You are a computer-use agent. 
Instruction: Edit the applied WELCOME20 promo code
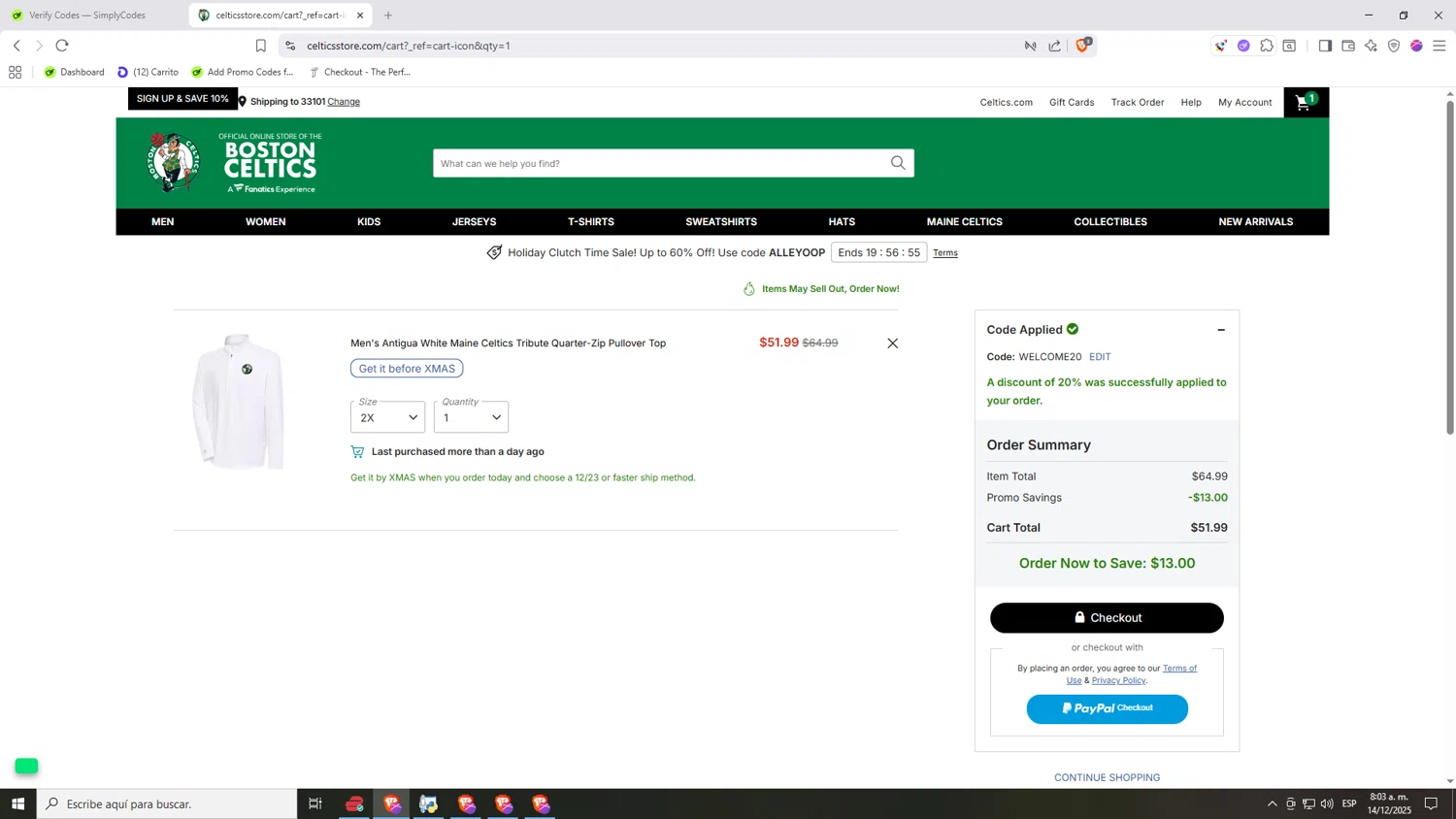tap(1100, 357)
